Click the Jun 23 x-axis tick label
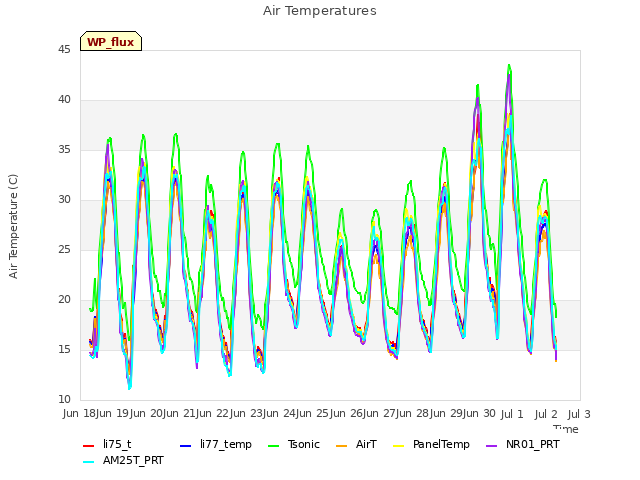640x480 pixels. tap(264, 414)
